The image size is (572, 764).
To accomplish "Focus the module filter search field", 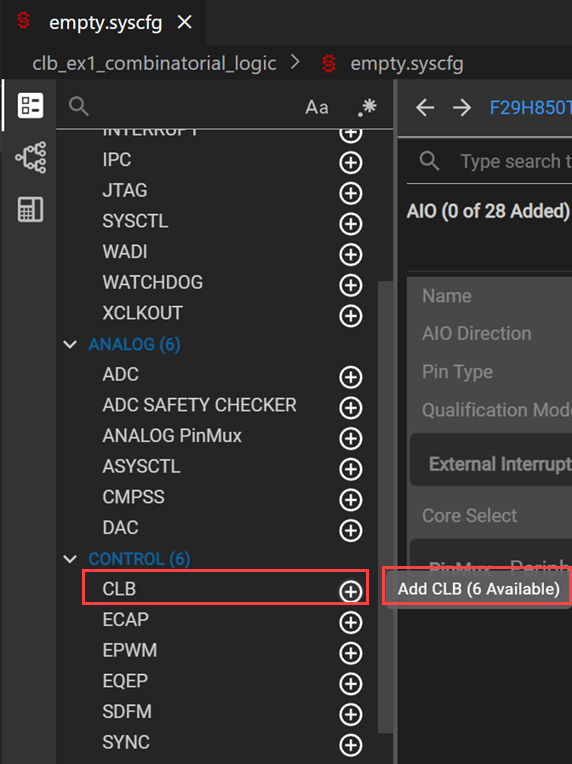I will (195, 106).
